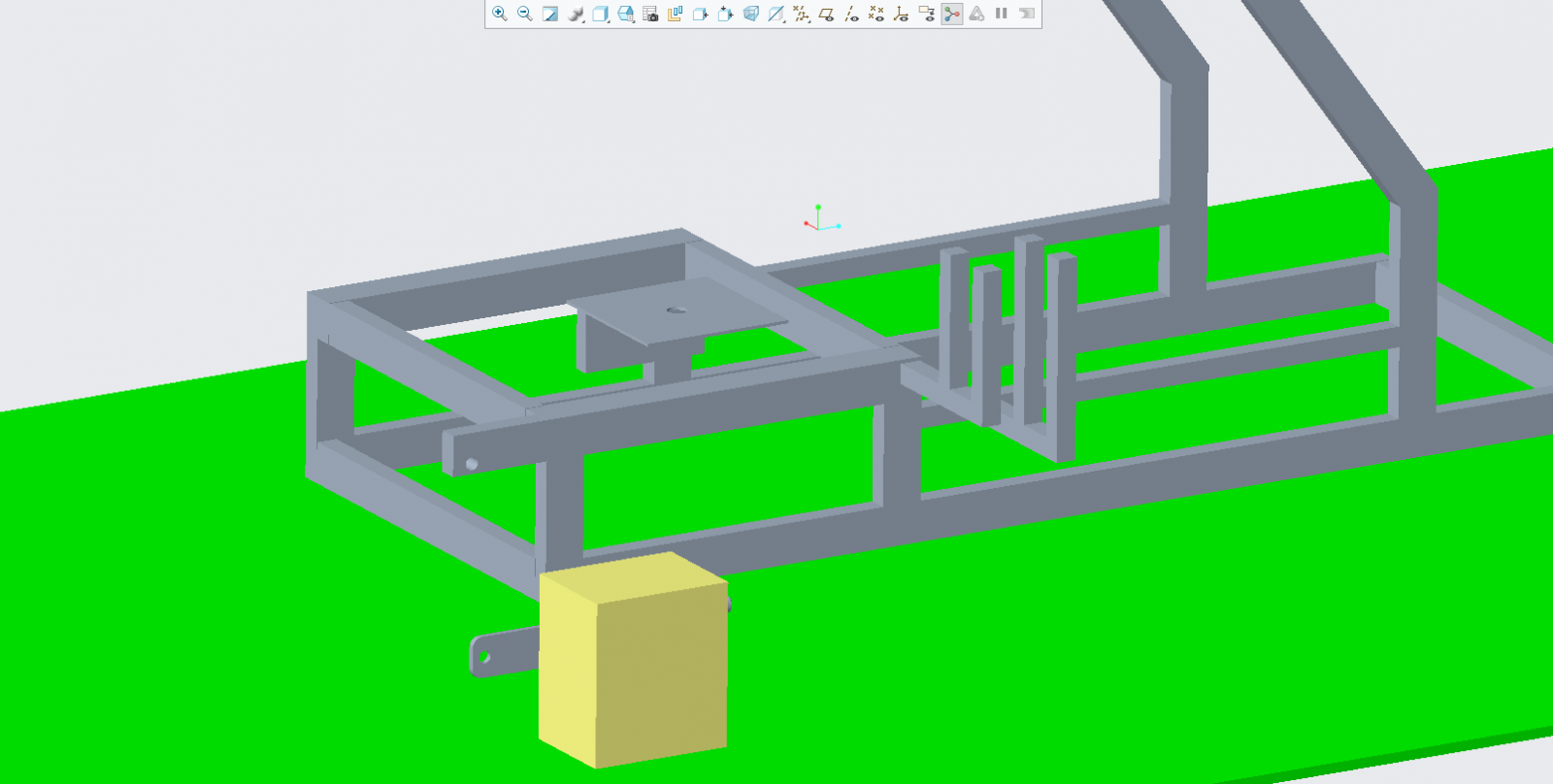Open the Saved Orientations list
The width and height of the screenshot is (1553, 784).
[x=626, y=14]
